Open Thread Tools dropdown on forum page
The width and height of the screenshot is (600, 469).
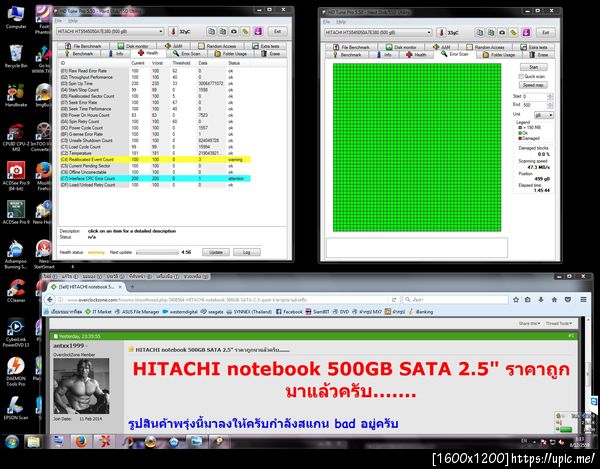point(559,324)
